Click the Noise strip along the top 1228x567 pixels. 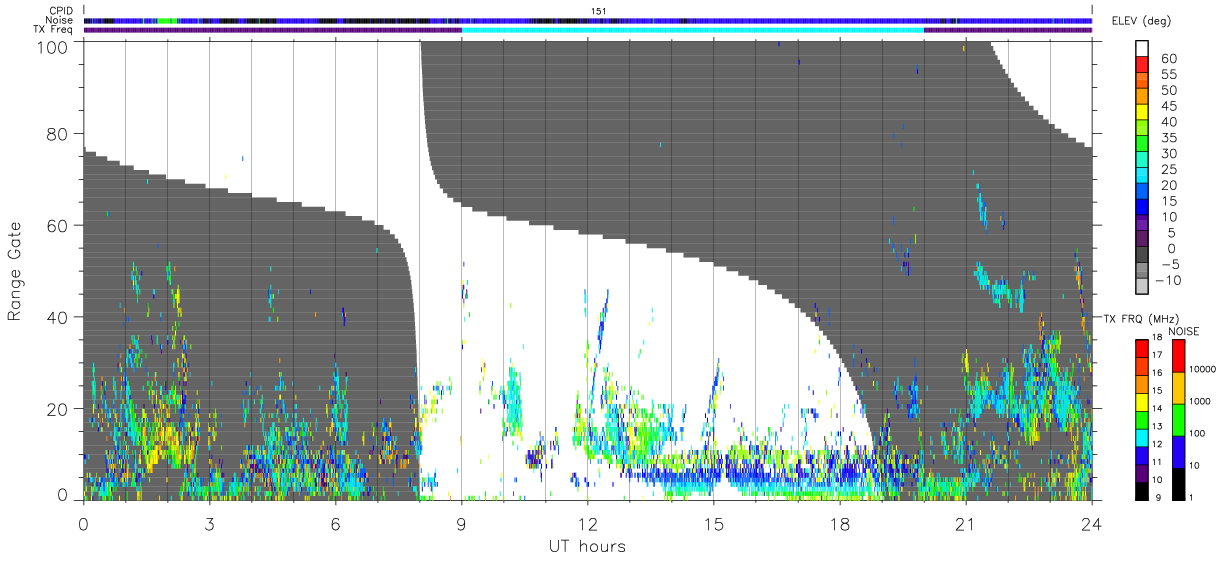588,20
